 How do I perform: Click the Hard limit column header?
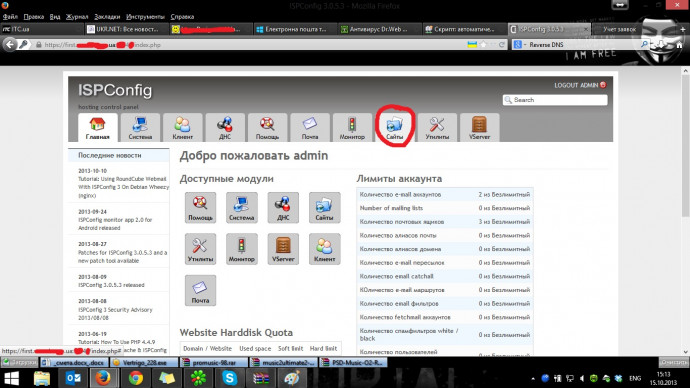click(x=323, y=348)
